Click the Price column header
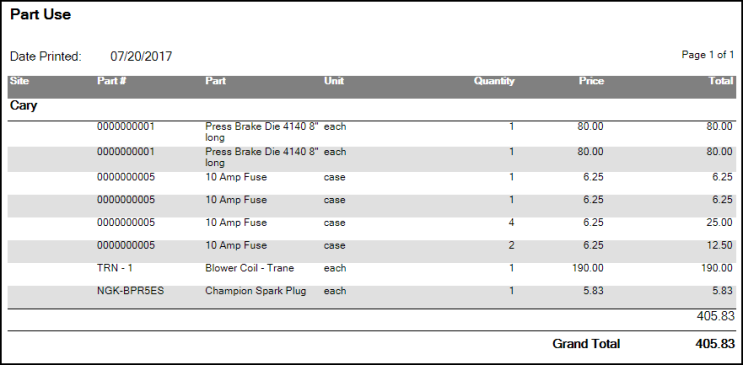 [591, 81]
